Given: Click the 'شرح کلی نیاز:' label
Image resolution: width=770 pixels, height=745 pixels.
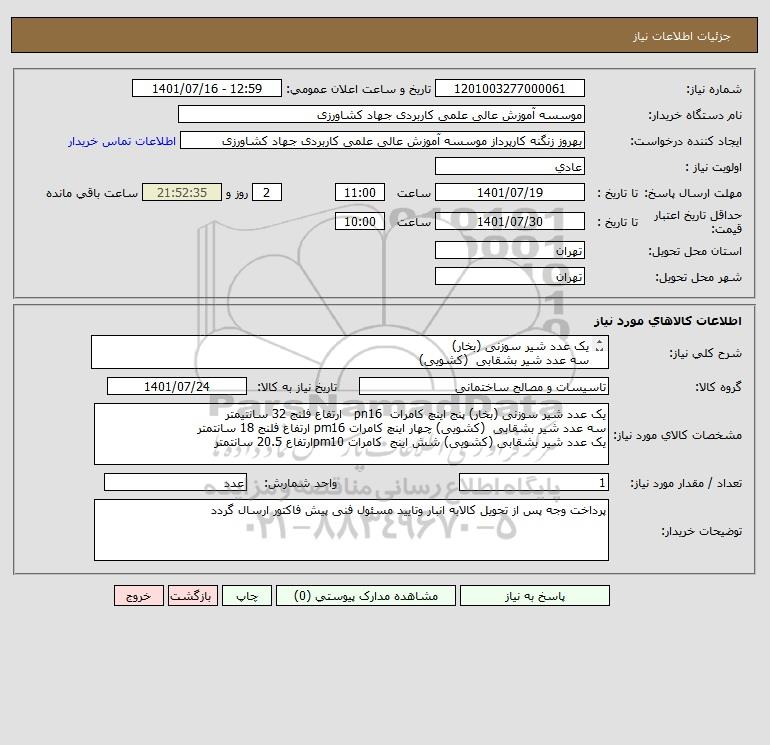Looking at the screenshot, I should [x=706, y=353].
